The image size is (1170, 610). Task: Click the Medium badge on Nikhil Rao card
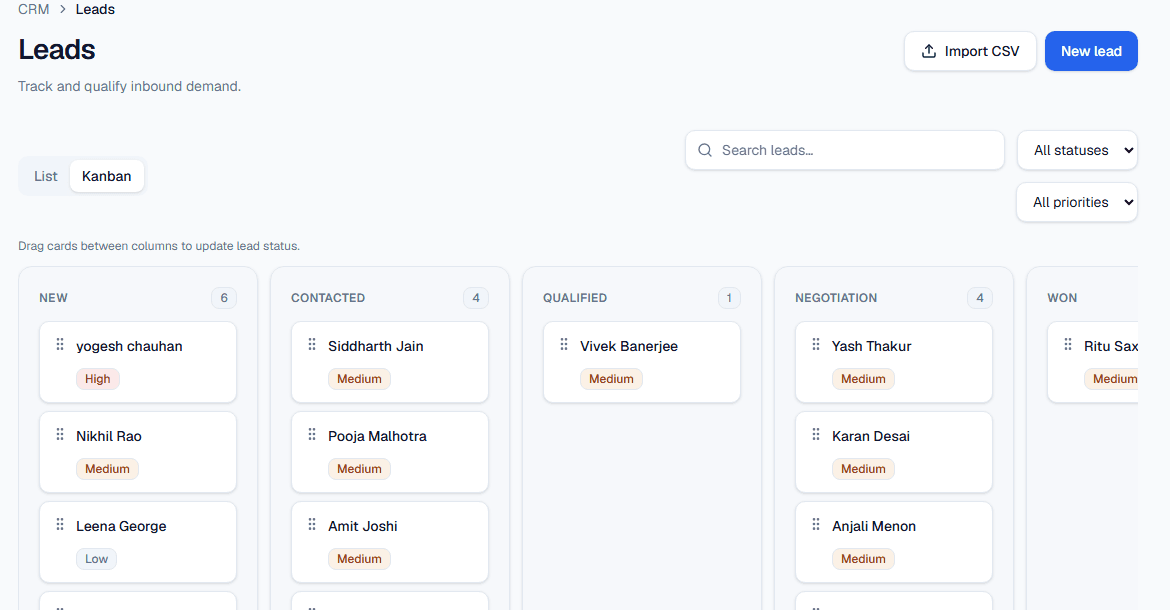pyautogui.click(x=107, y=469)
